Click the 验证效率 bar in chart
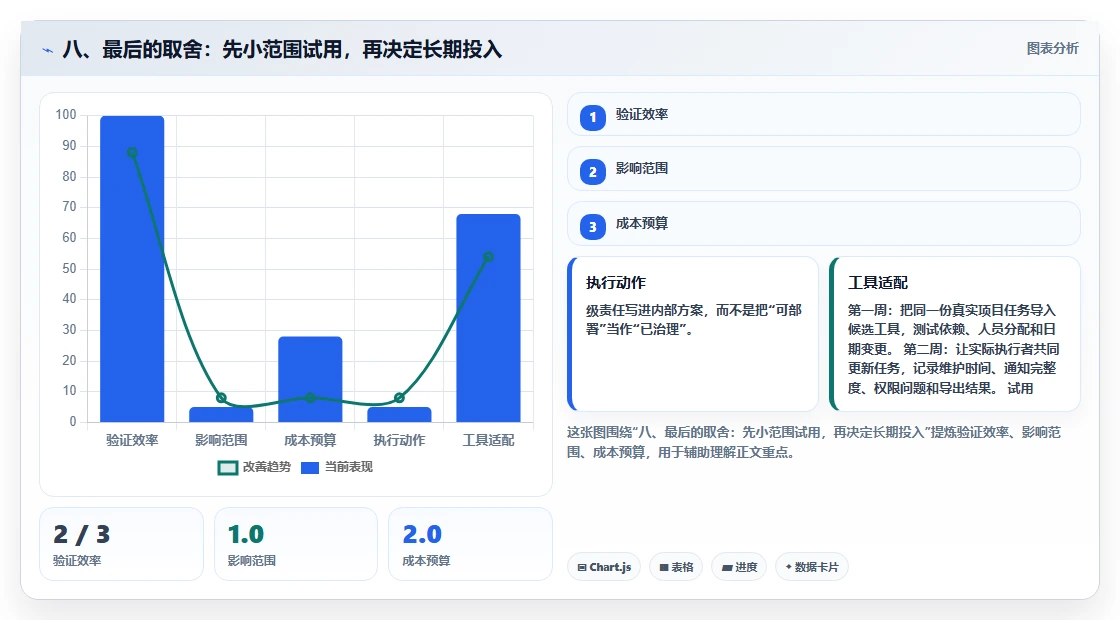The image size is (1120, 620). pos(132,269)
